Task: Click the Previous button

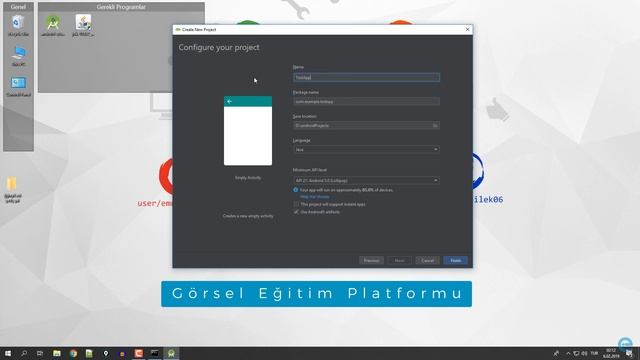Action: point(371,260)
